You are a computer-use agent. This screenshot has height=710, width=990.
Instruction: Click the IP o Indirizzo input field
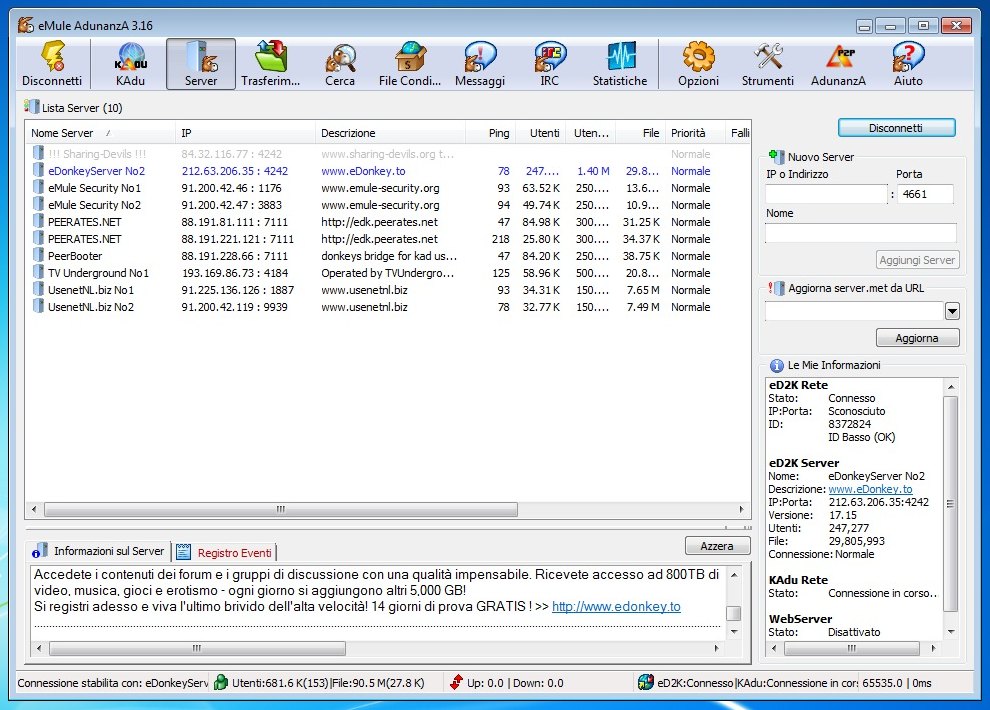pos(826,194)
